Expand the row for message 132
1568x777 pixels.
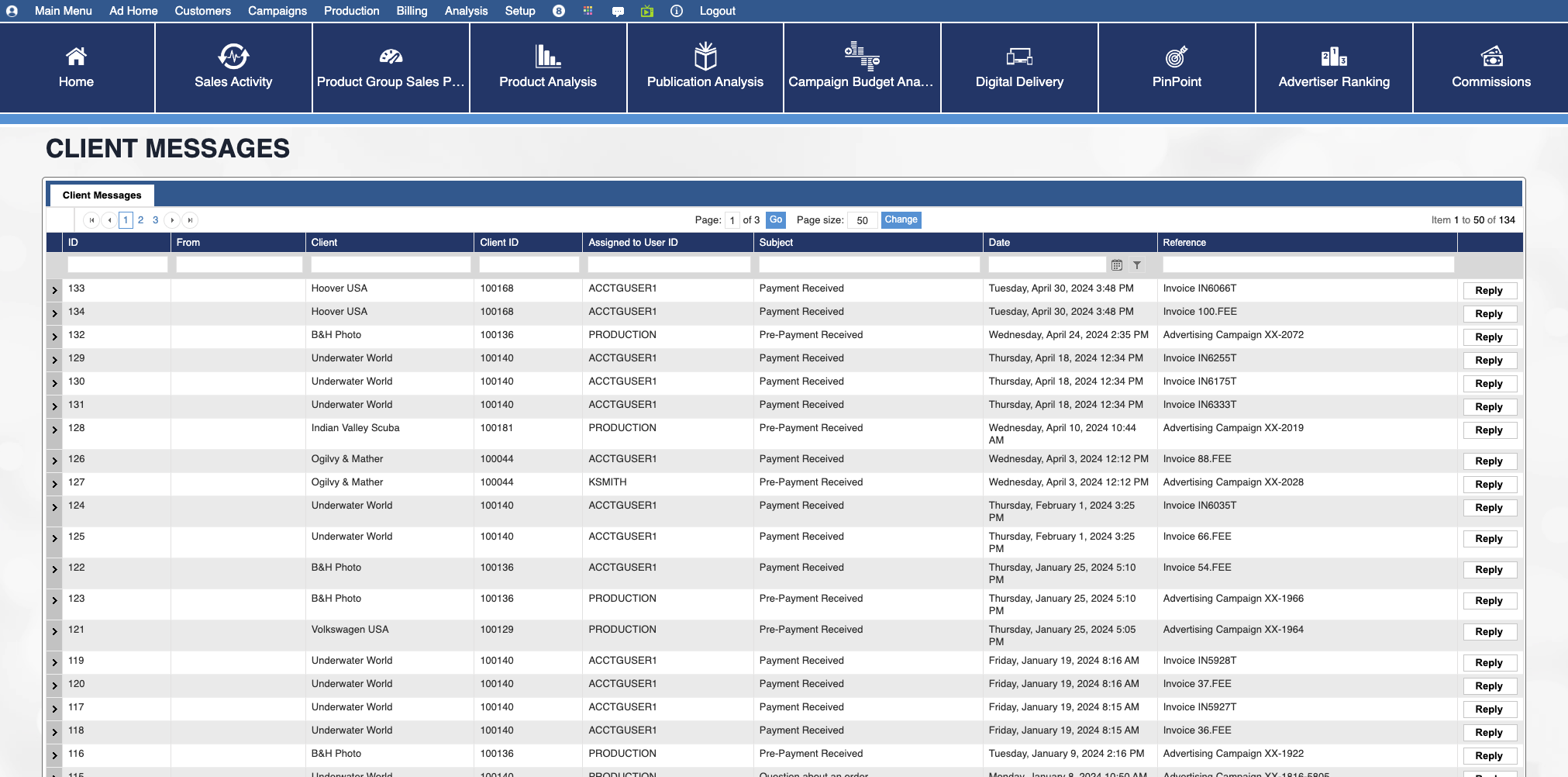[x=54, y=337]
